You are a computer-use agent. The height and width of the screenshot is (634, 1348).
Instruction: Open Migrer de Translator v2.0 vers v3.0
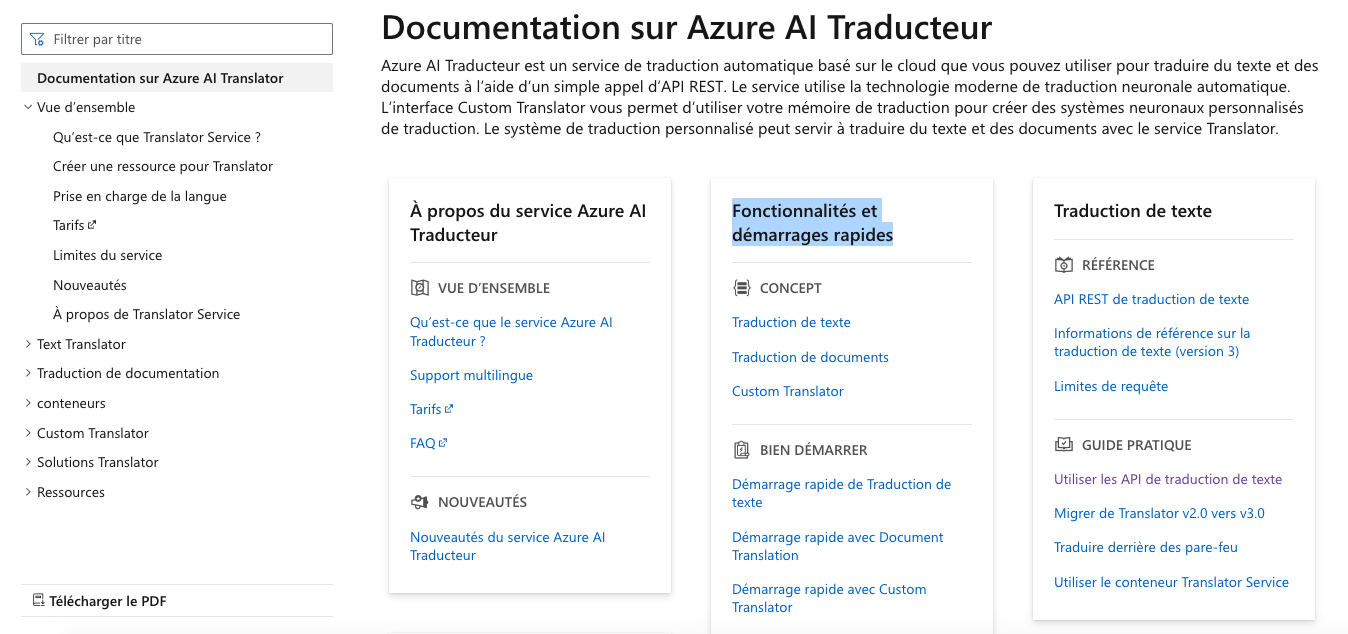[x=1159, y=513]
